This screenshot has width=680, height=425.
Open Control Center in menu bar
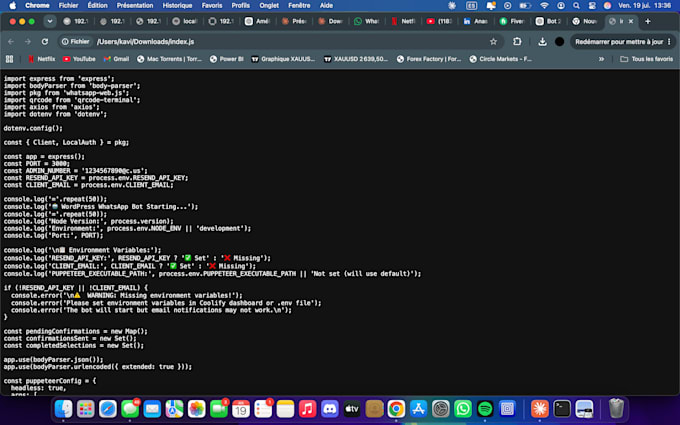(592, 6)
